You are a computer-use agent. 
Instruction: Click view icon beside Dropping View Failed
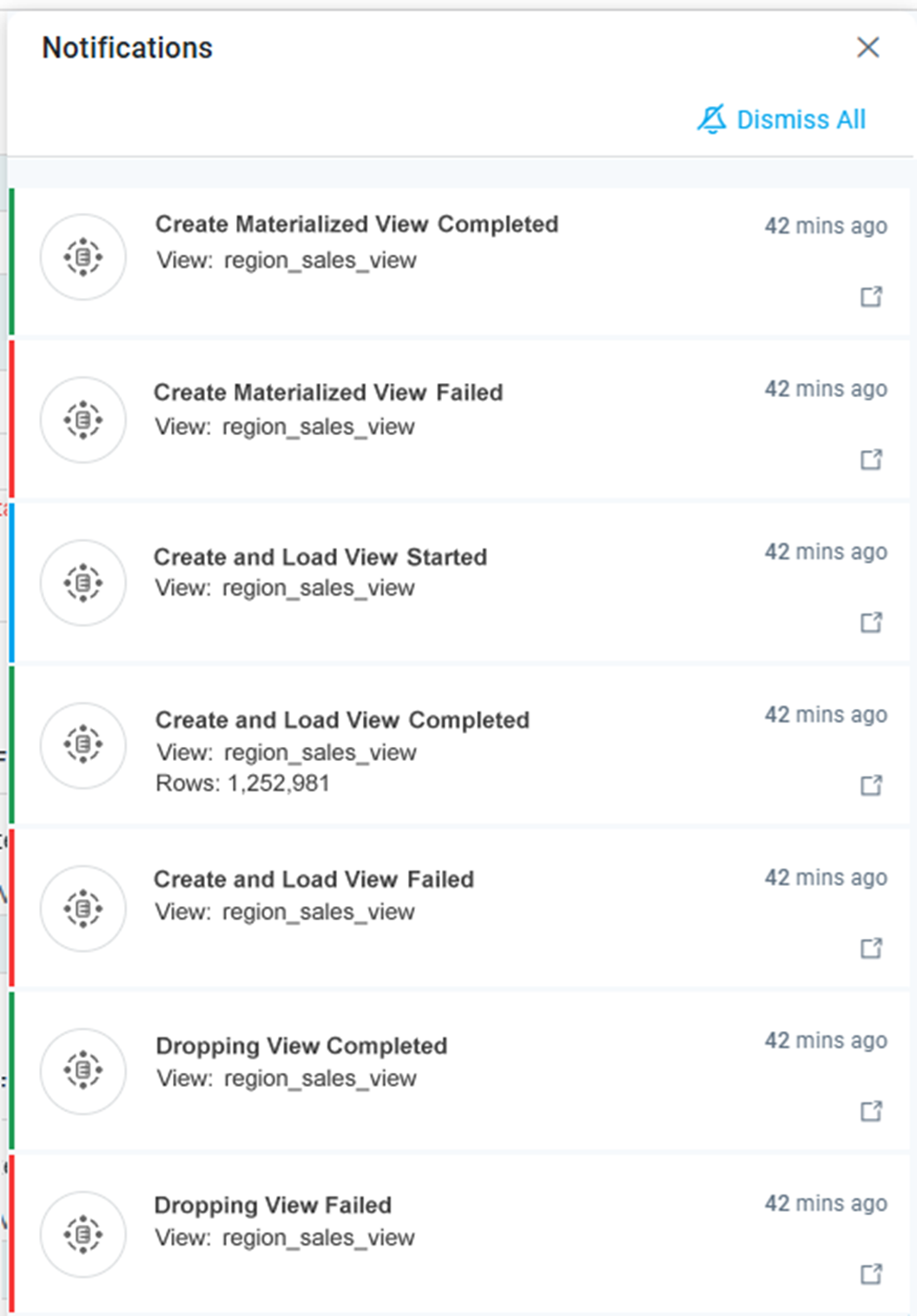pos(83,1233)
